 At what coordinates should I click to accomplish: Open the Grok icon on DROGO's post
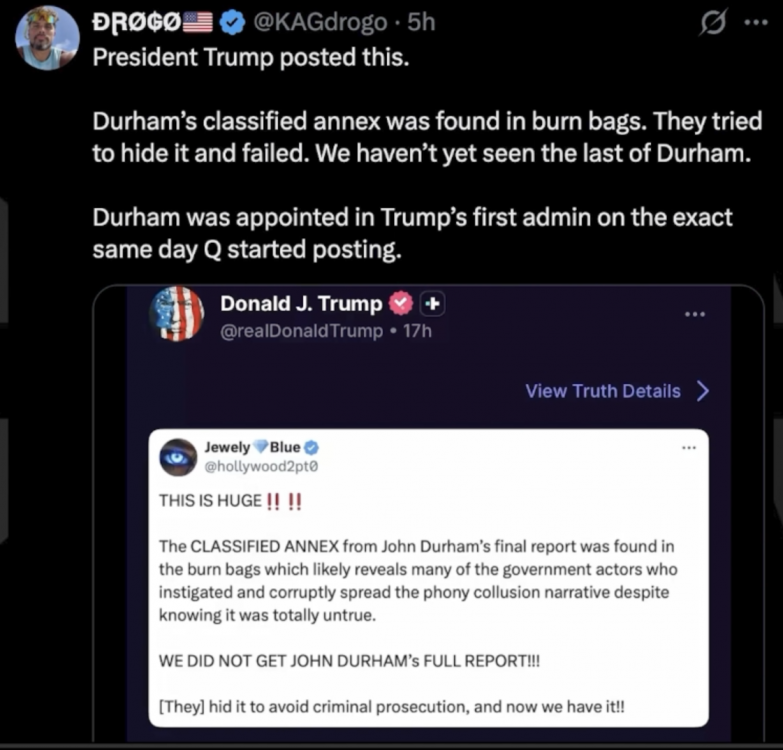pyautogui.click(x=714, y=22)
